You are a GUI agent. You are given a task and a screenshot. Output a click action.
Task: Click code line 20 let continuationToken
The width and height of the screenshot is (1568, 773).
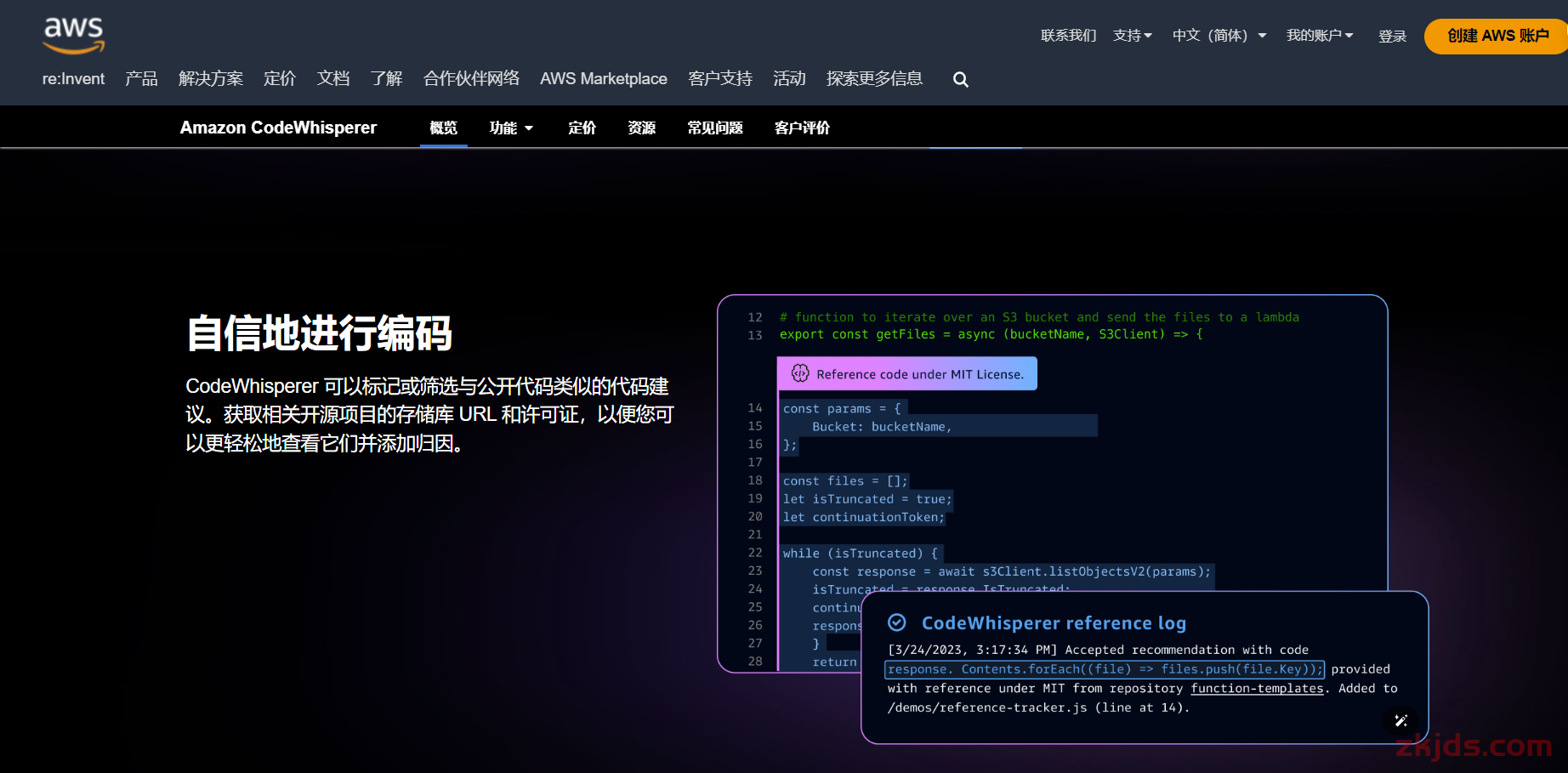(x=863, y=517)
